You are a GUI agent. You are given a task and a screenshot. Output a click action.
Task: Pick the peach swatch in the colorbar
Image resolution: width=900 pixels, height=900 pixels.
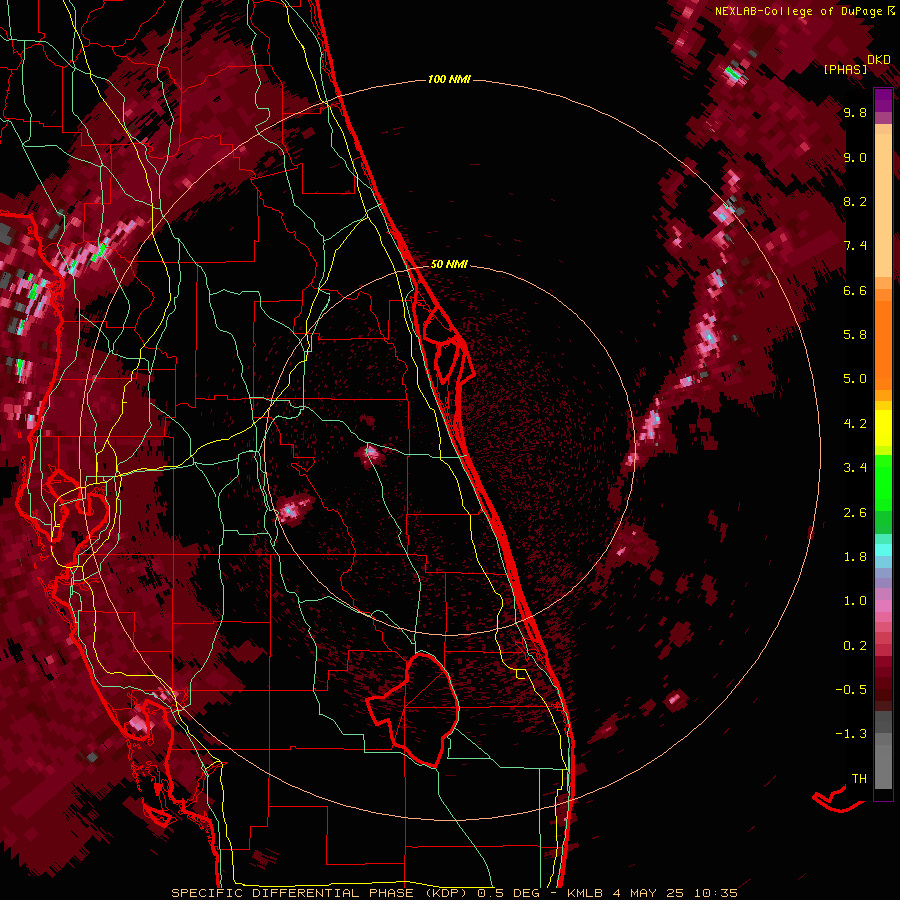(883, 207)
